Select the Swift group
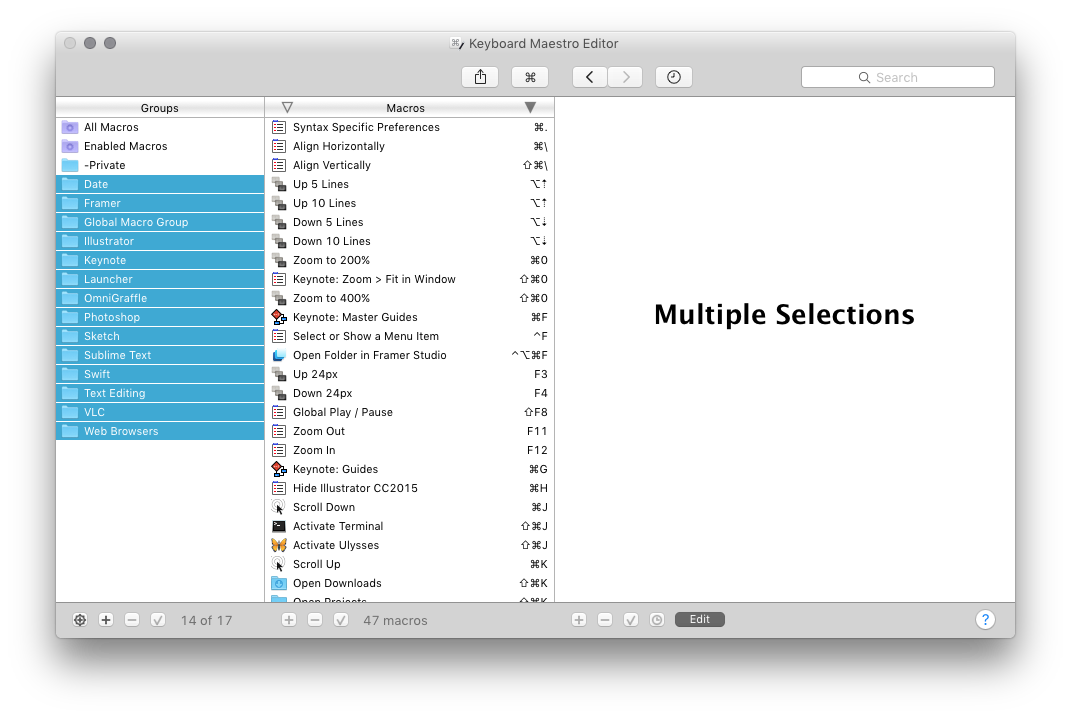The image size is (1071, 718). [160, 374]
